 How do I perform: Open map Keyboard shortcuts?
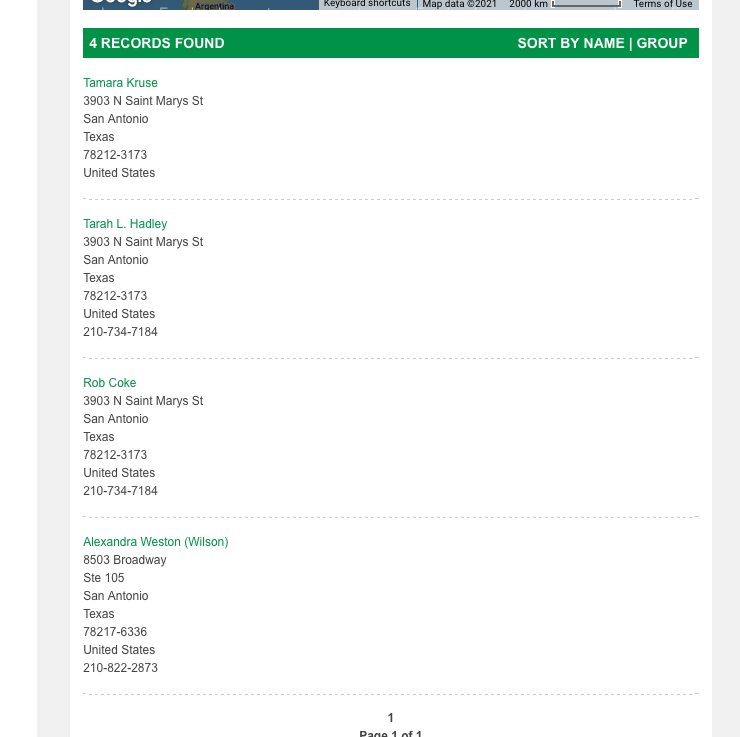(x=367, y=4)
